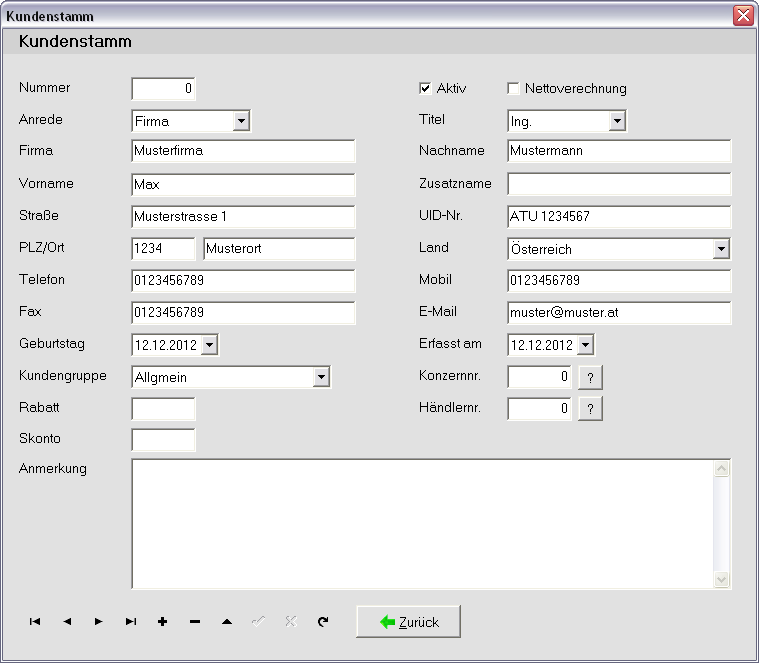759x663 pixels.
Task: Cancel edit X icon in navigator
Action: click(290, 621)
